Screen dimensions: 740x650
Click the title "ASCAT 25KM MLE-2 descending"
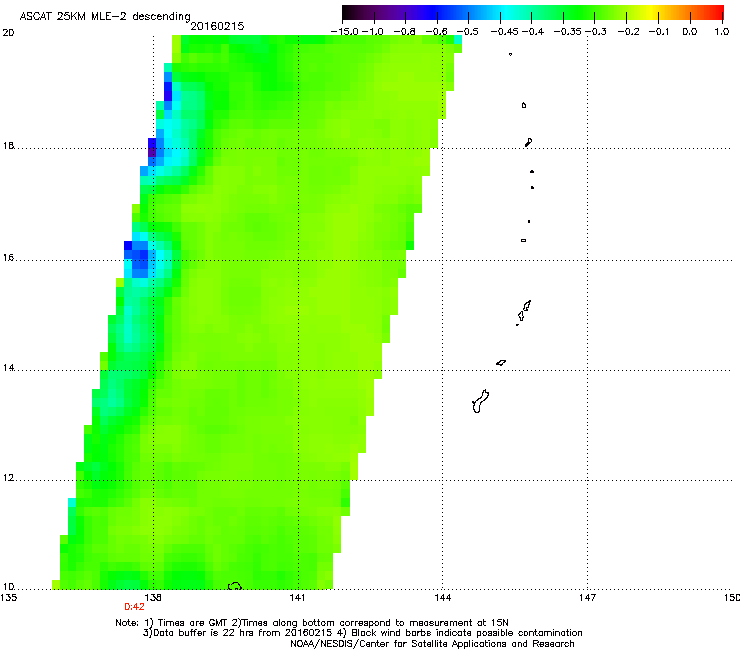click(105, 16)
